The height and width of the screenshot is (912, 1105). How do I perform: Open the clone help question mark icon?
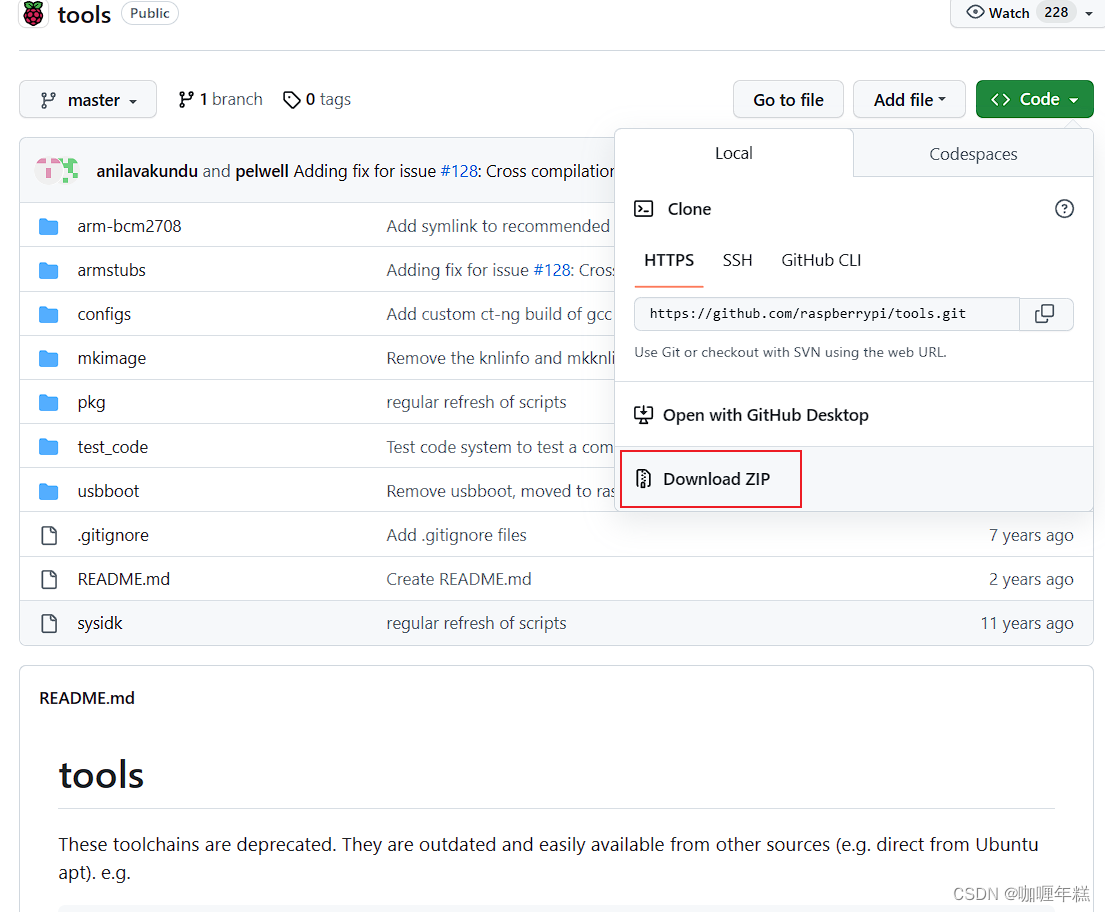coord(1064,209)
